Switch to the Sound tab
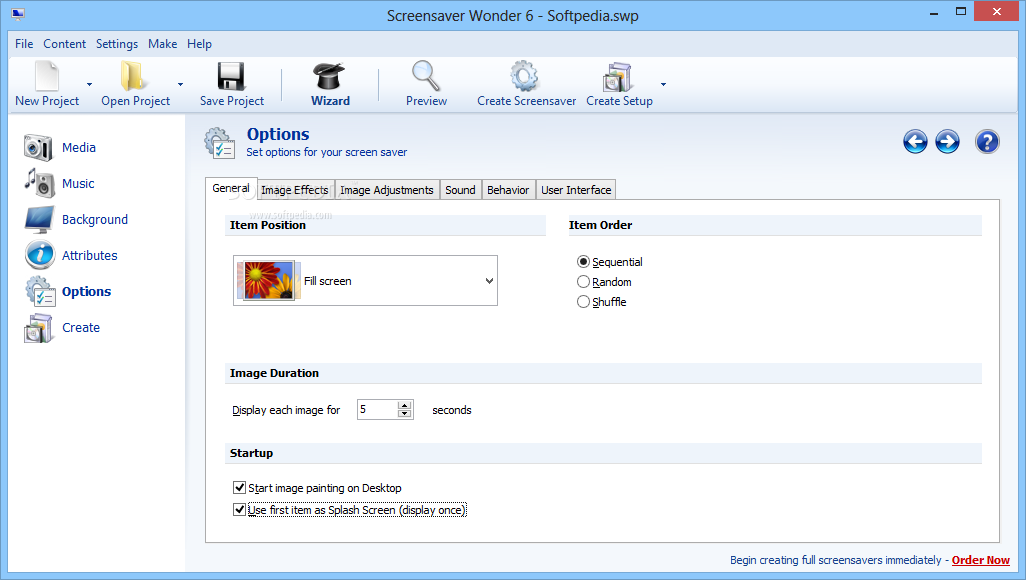This screenshot has height=580, width=1026. 460,190
